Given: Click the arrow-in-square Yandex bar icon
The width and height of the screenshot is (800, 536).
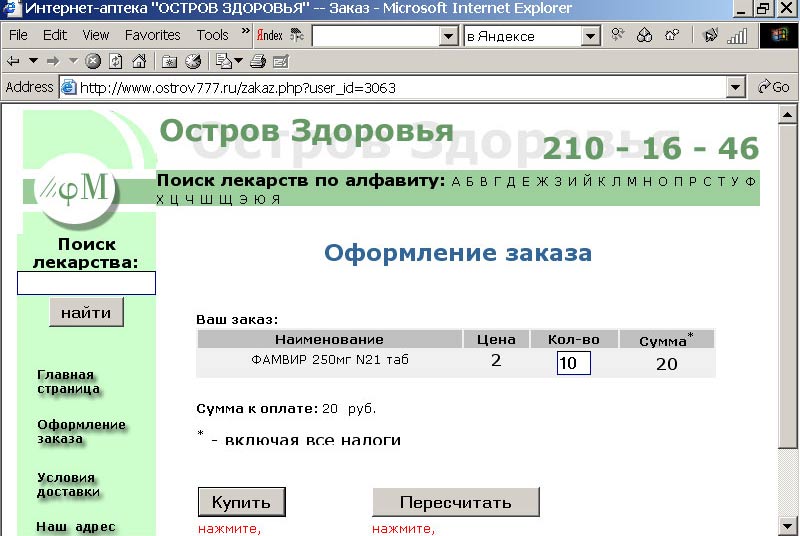Looking at the screenshot, I should tap(710, 35).
